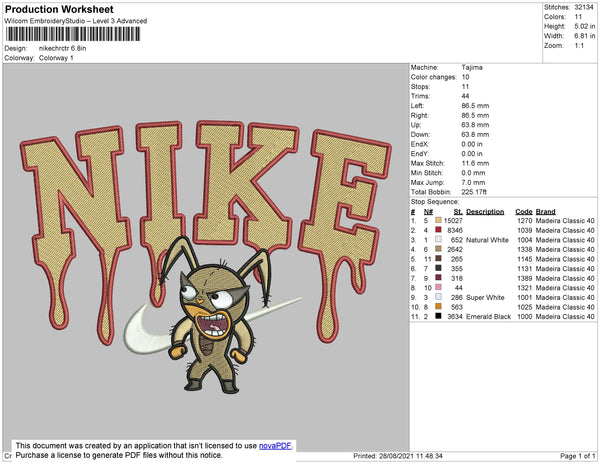
Task: Click the Stop Sequence label
Action: tap(435, 202)
